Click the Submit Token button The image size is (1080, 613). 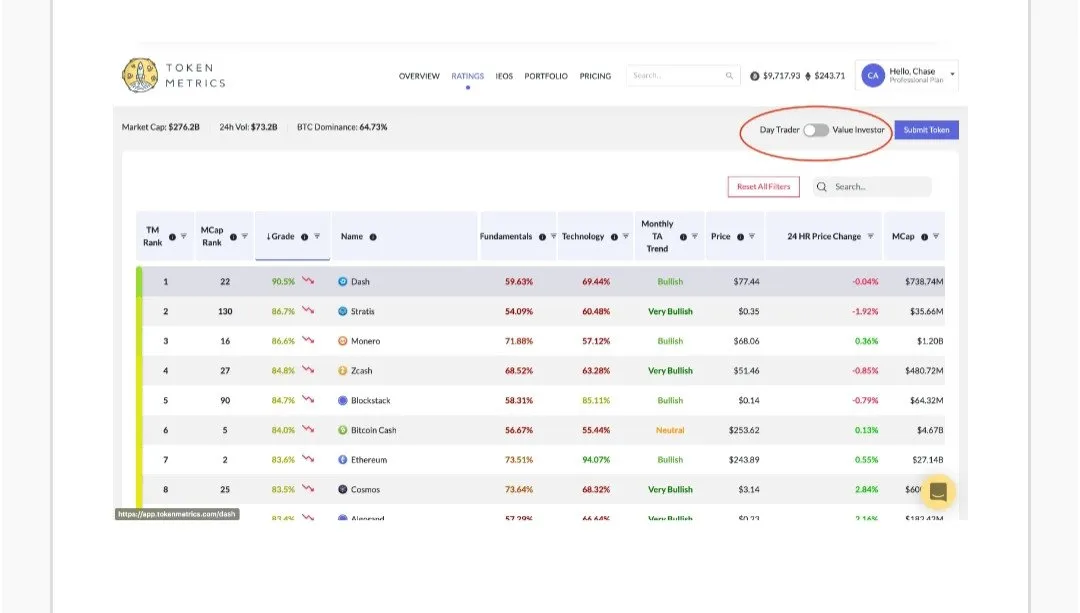926,130
